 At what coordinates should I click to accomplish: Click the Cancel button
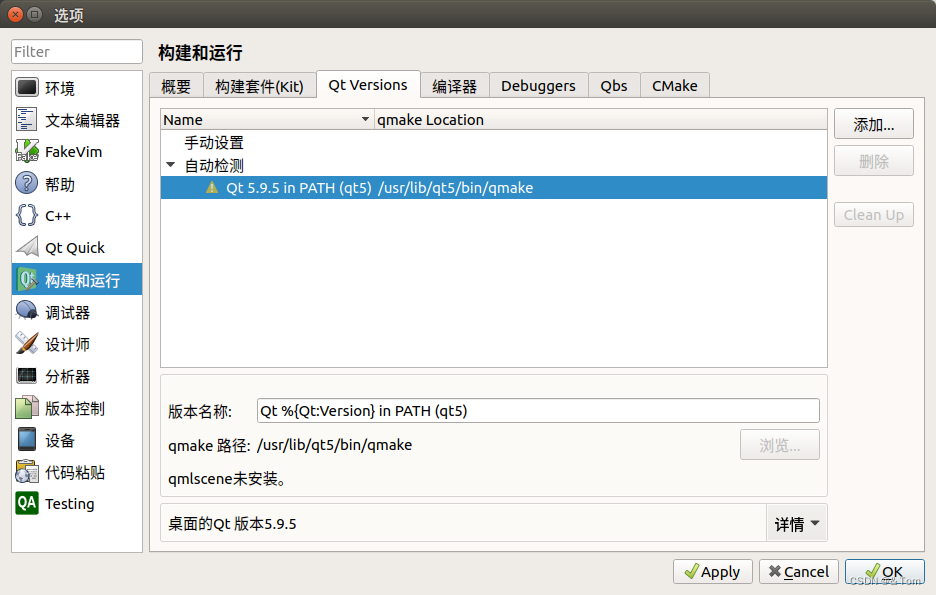pos(799,572)
